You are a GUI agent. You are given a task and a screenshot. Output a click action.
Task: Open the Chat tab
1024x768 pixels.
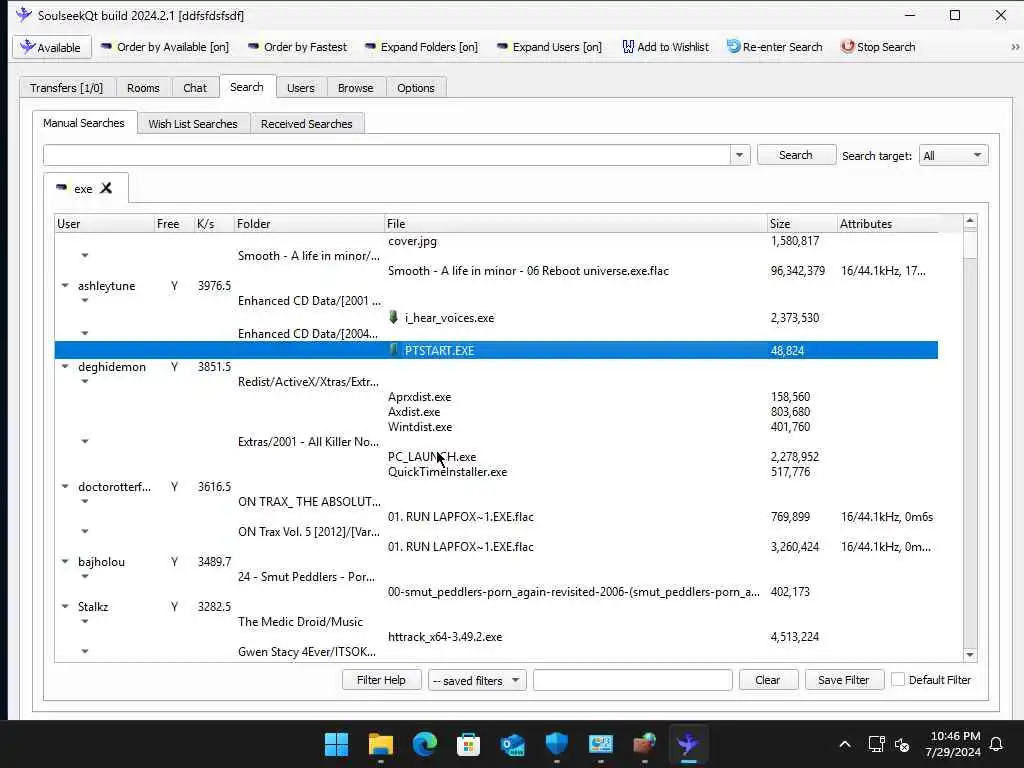click(195, 88)
